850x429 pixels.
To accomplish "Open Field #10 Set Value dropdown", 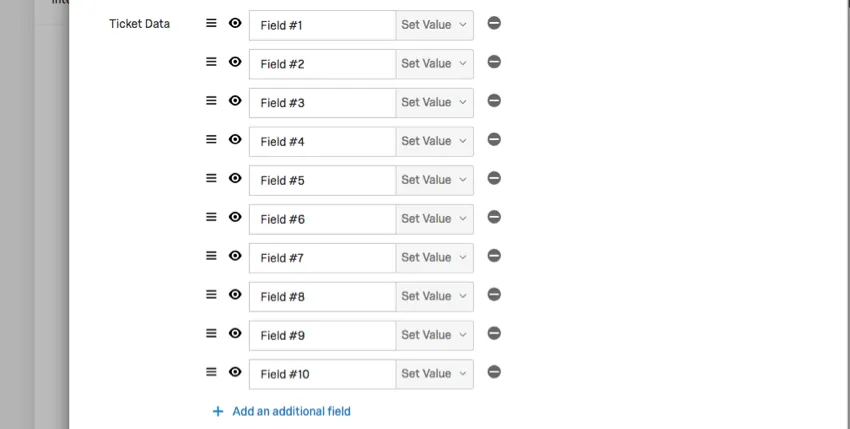I will point(435,374).
